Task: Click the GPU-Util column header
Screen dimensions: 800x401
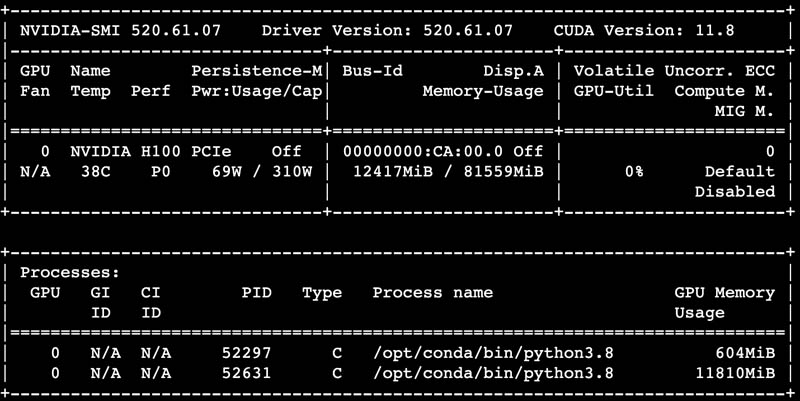Action: [x=614, y=91]
